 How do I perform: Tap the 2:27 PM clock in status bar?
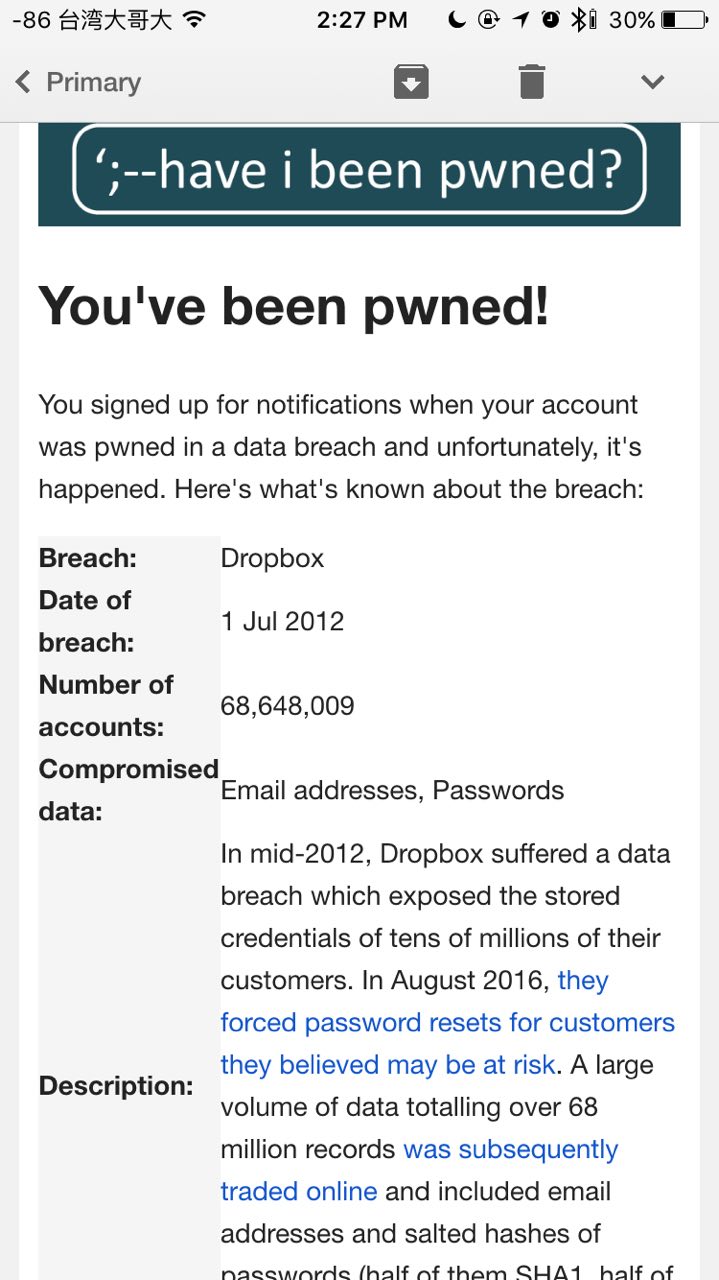pyautogui.click(x=362, y=19)
